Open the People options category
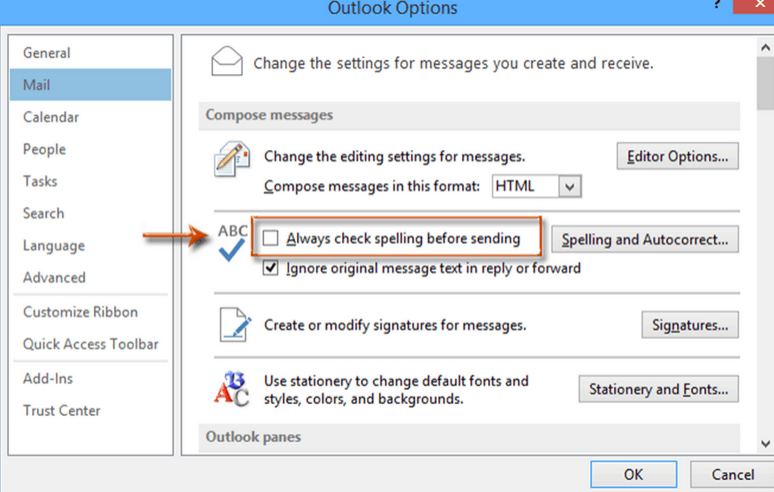774x492 pixels. [90, 149]
